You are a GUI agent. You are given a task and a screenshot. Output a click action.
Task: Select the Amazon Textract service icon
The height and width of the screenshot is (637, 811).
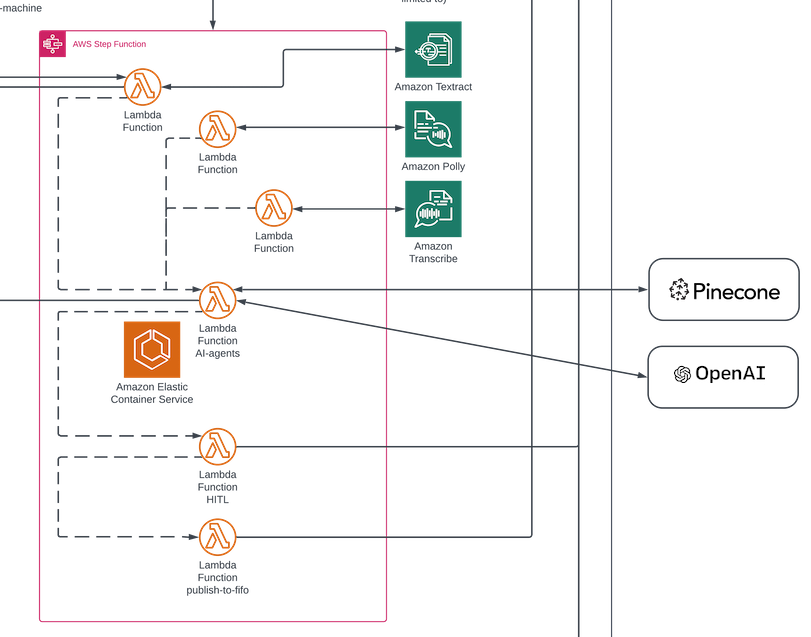(x=433, y=50)
